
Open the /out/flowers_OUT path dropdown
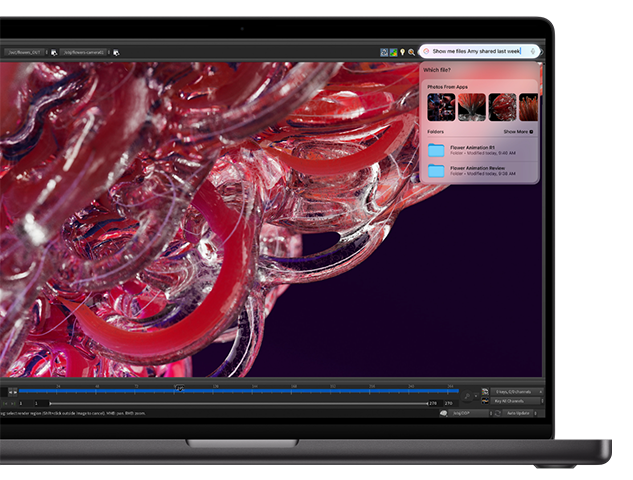pyautogui.click(x=26, y=52)
